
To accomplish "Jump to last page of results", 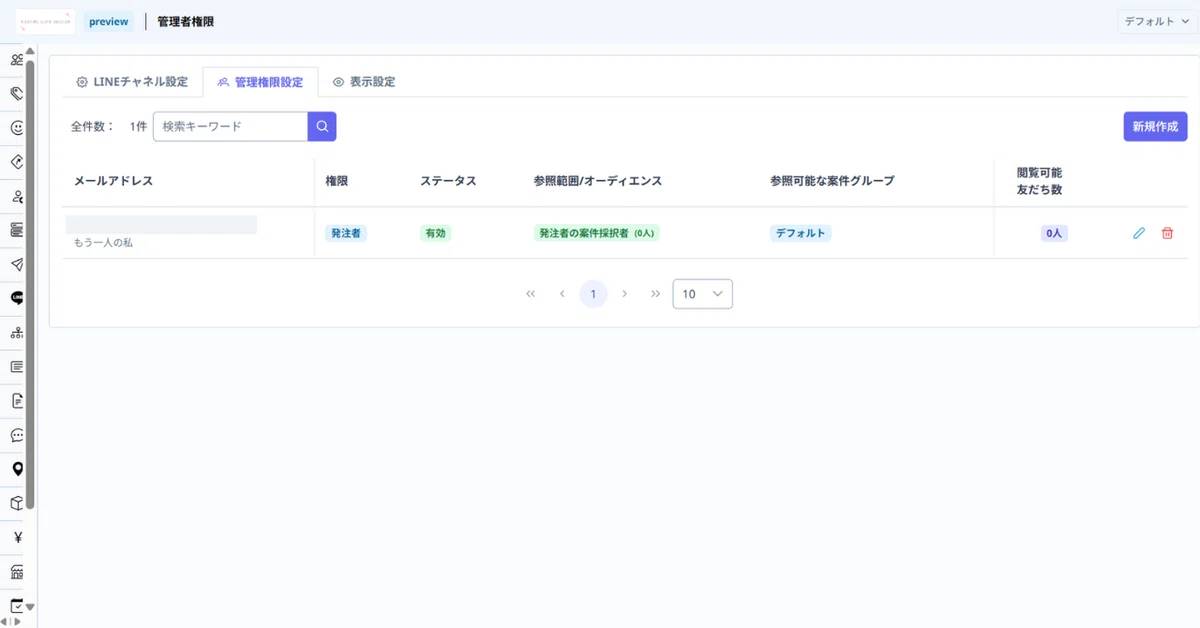I will (655, 294).
